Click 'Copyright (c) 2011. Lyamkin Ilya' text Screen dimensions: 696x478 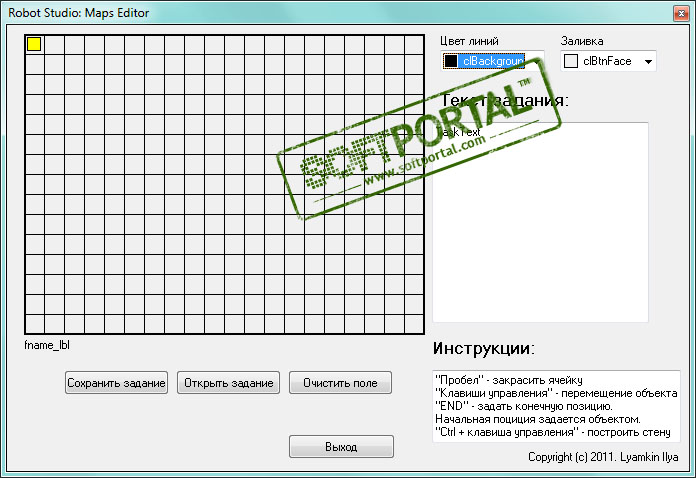[x=603, y=457]
